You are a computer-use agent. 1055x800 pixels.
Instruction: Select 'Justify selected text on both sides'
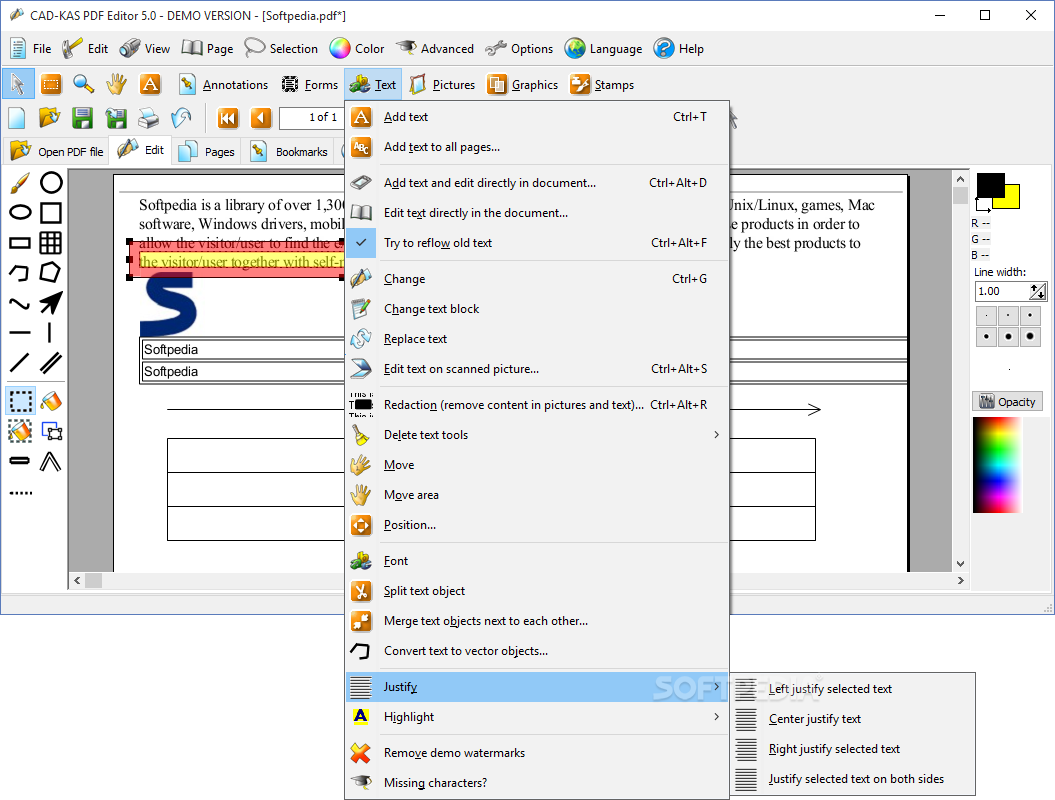tap(852, 779)
